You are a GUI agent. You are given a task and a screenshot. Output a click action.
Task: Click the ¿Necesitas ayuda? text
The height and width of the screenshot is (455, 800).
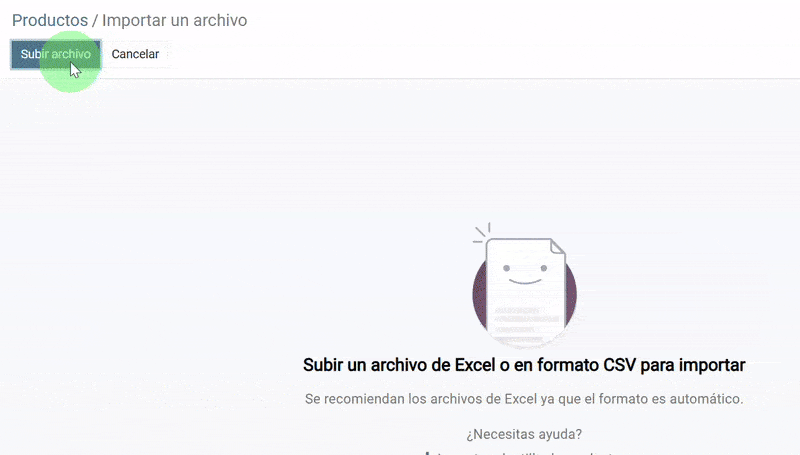click(x=524, y=434)
